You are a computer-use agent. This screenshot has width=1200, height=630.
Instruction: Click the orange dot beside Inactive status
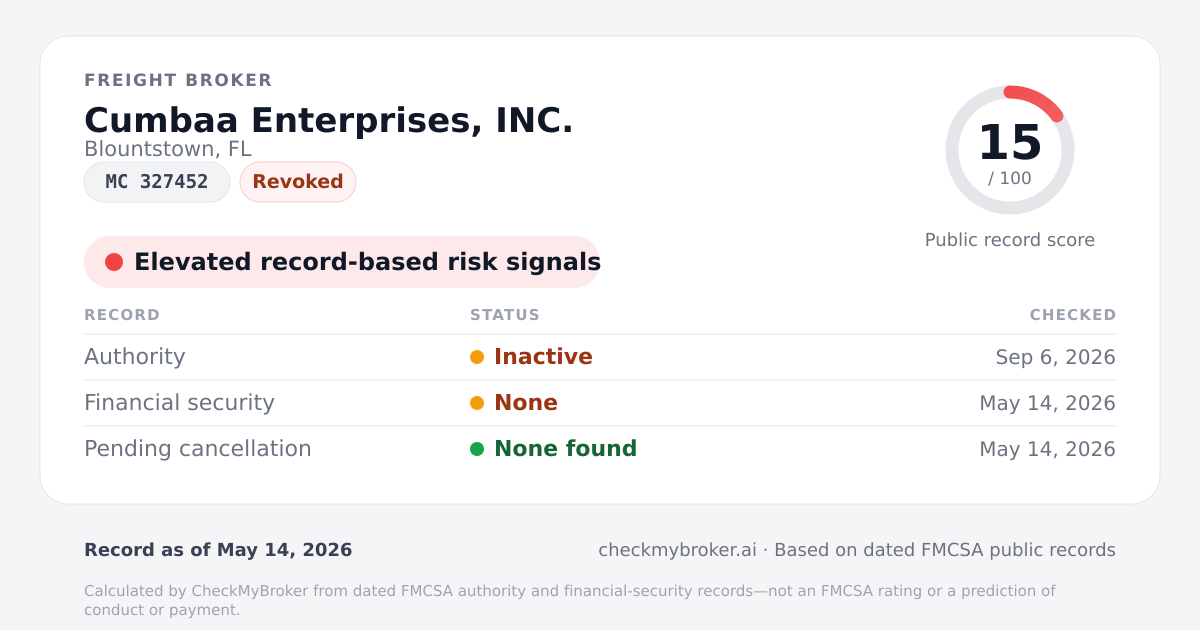pos(477,357)
